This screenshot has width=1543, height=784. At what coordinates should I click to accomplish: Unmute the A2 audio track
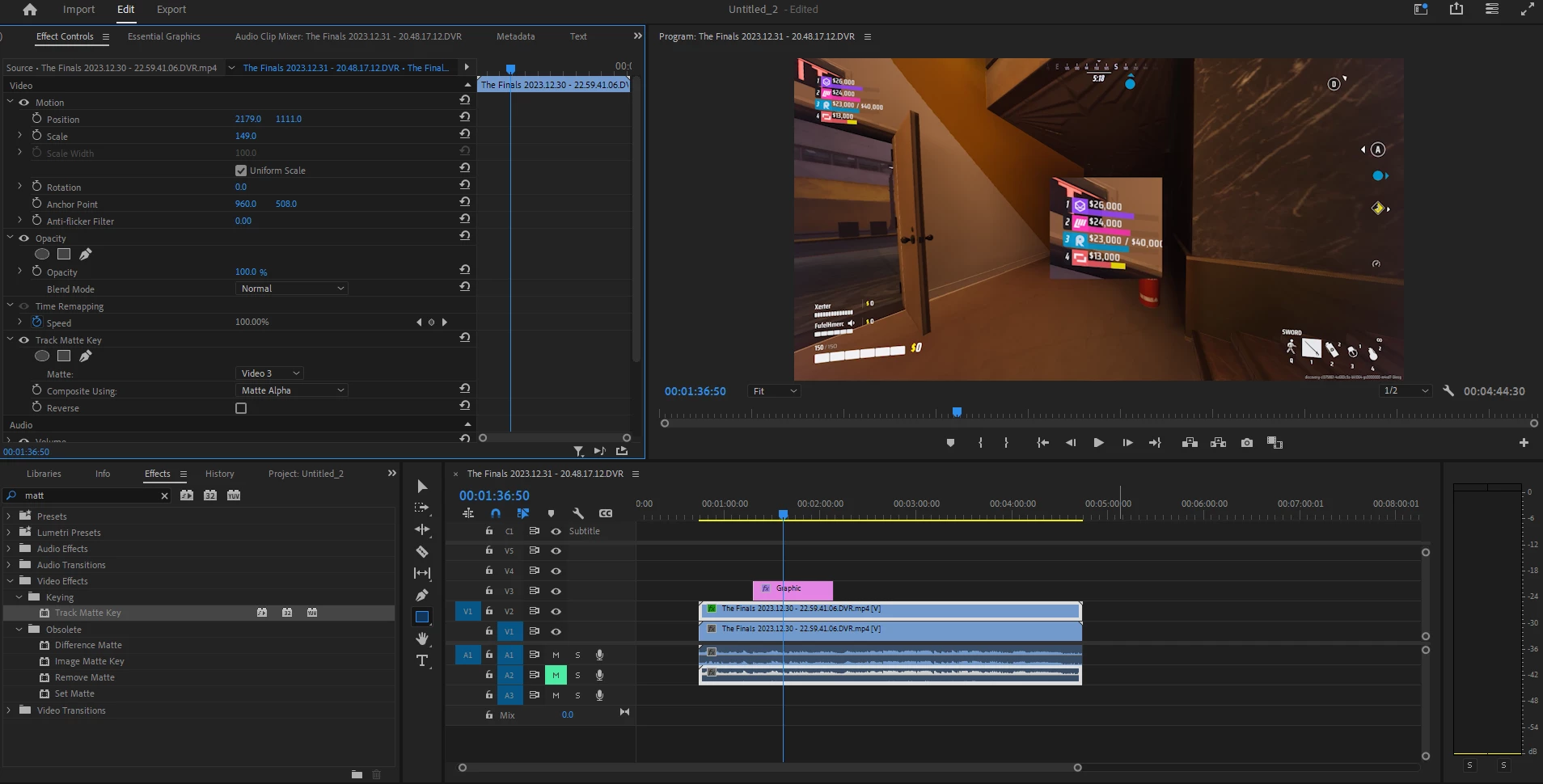pyautogui.click(x=556, y=675)
